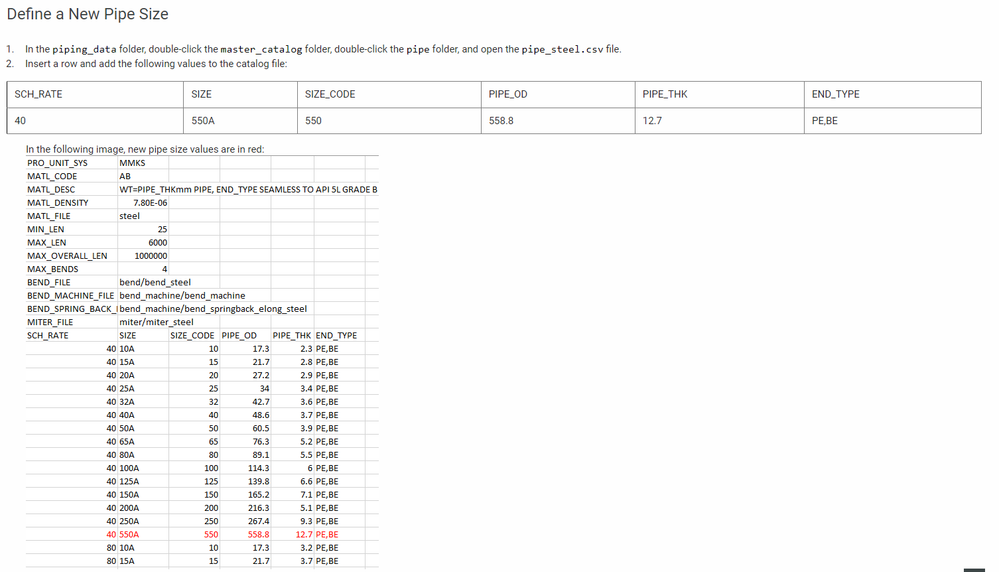This screenshot has width=999, height=572.
Task: Click SIZE header in the top values table
Action: pos(201,94)
